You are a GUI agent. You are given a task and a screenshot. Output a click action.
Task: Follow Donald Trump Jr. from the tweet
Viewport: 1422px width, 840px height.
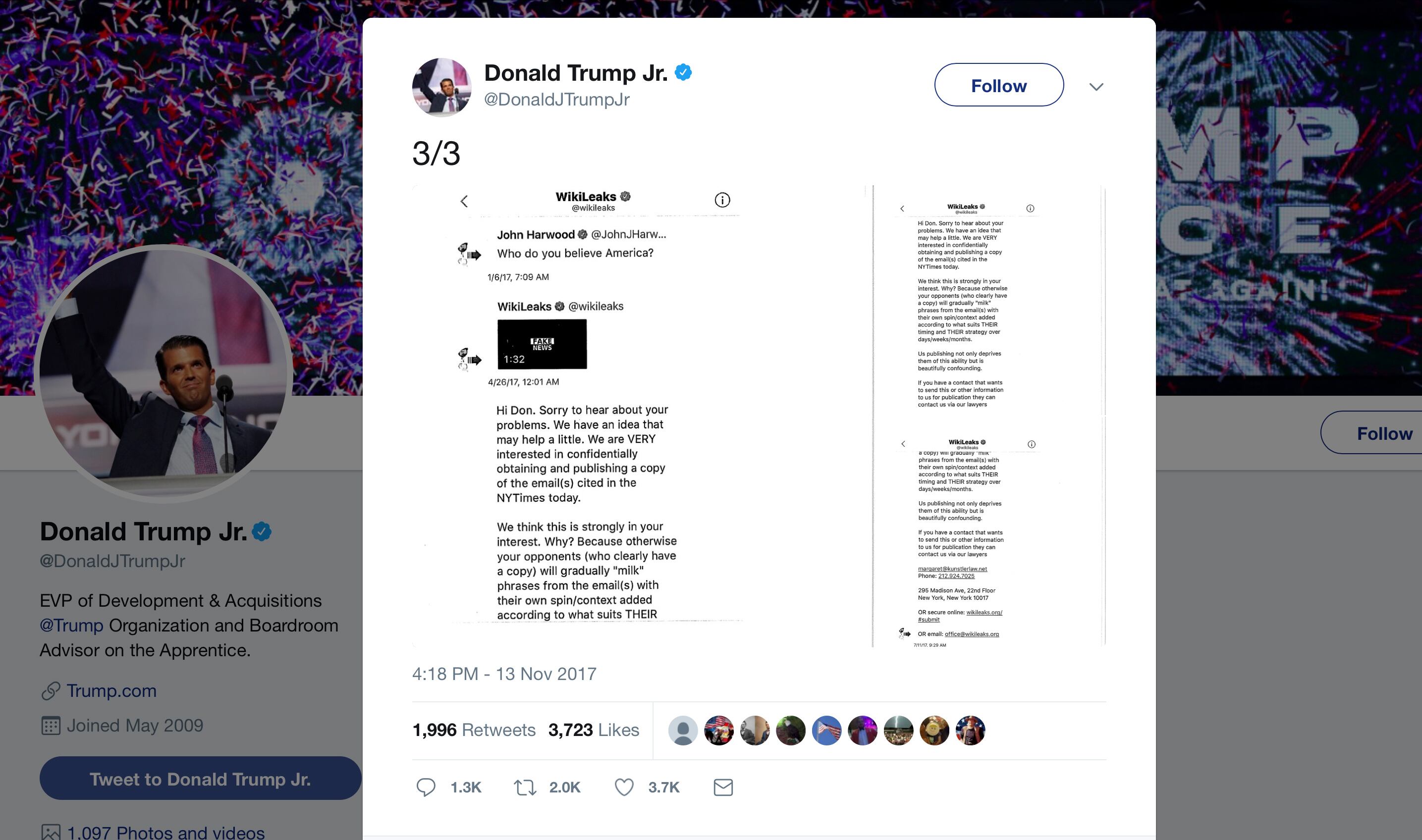(x=998, y=85)
